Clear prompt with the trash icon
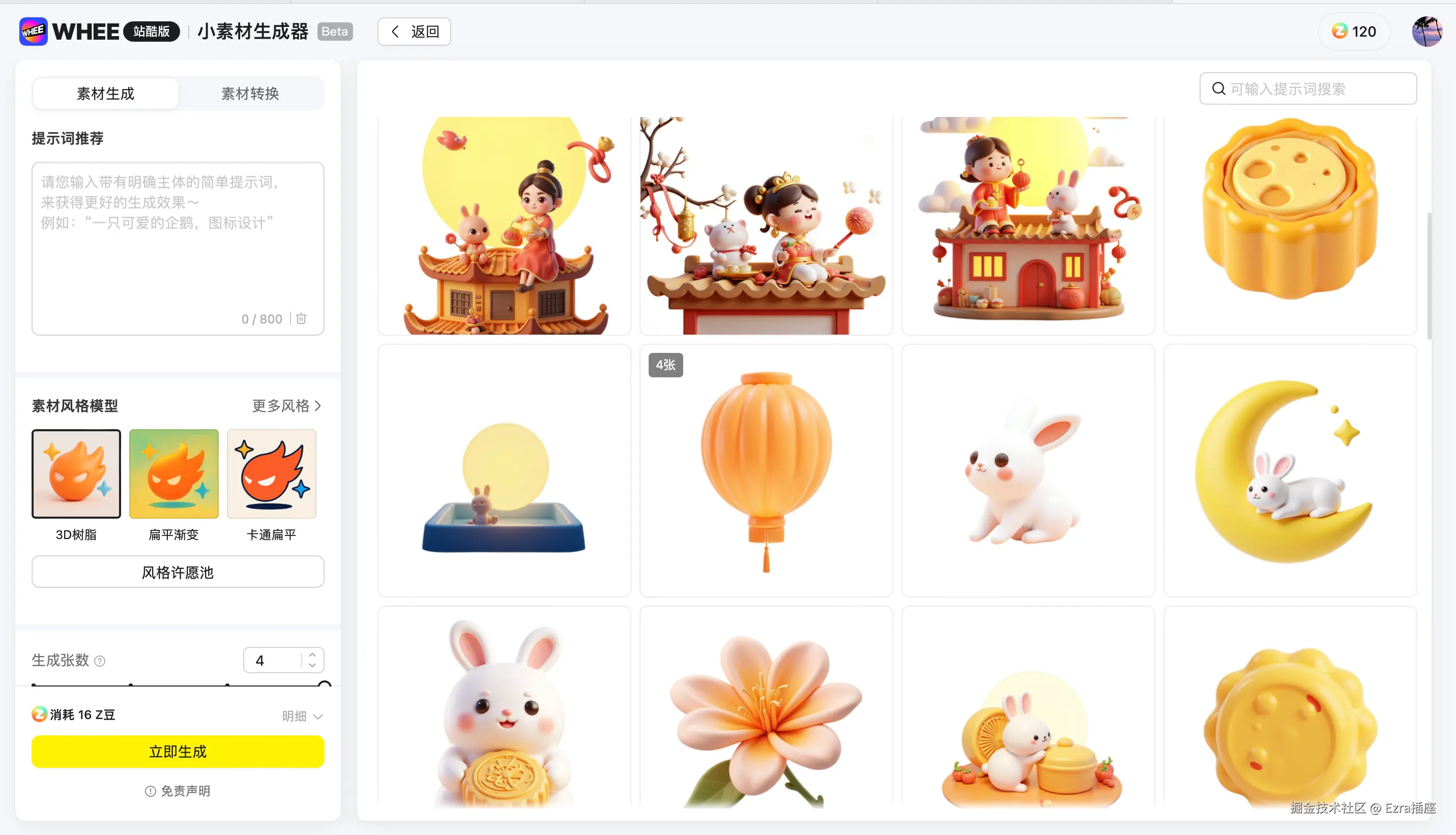Viewport: 1456px width, 835px height. coord(301,318)
